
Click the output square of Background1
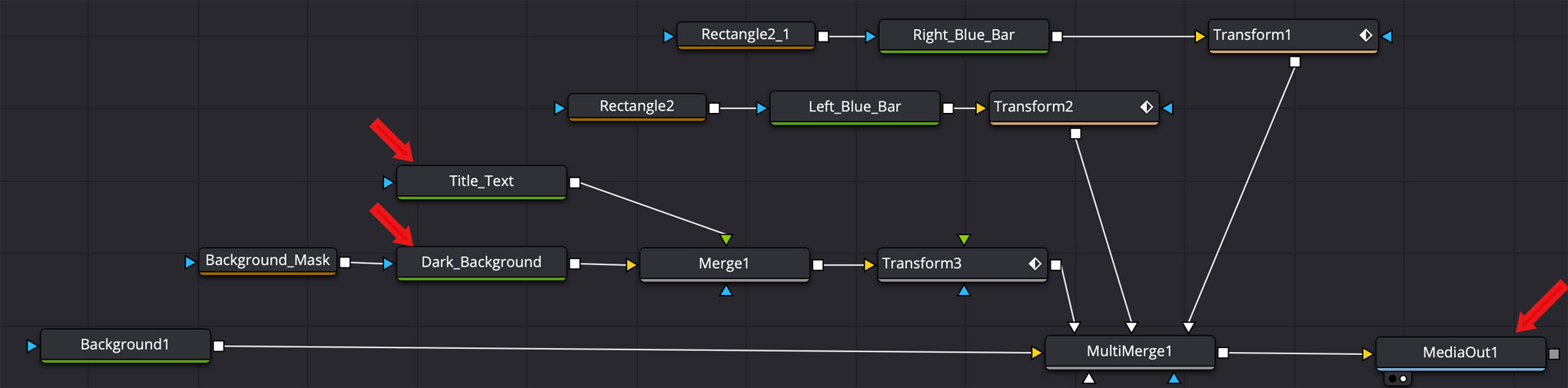point(218,347)
